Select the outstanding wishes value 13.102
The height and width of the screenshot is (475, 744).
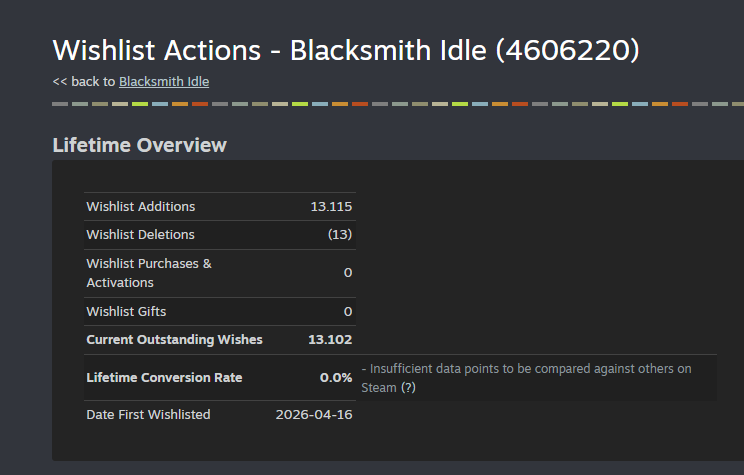pos(330,339)
